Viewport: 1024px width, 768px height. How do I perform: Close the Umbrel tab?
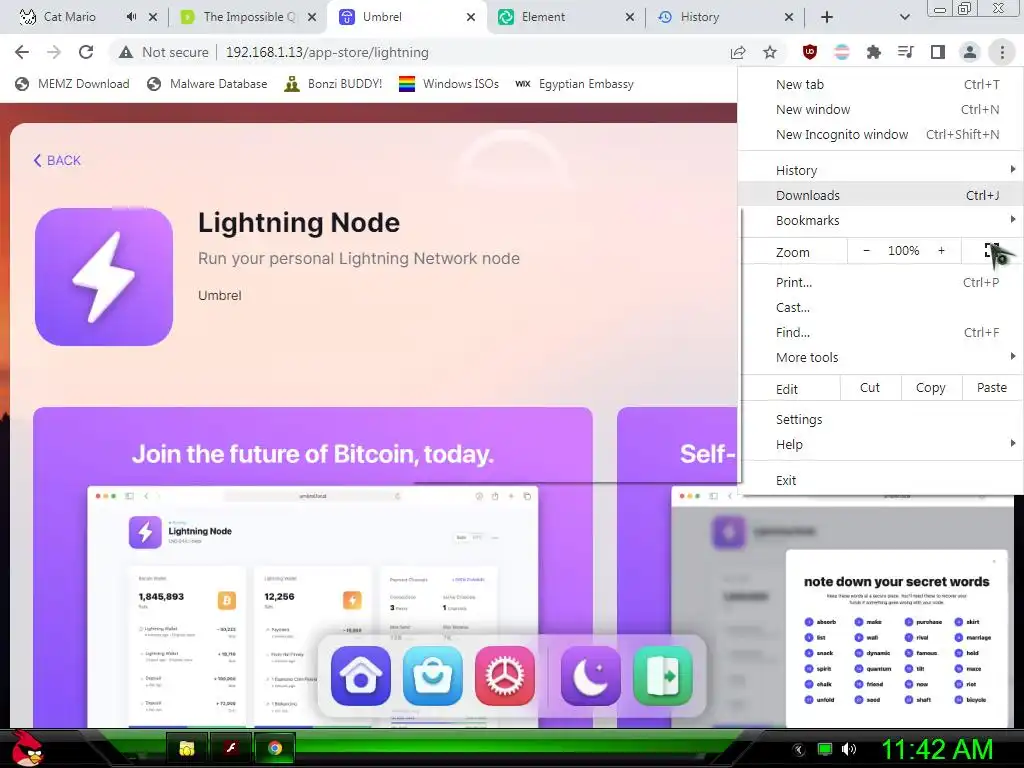pyautogui.click(x=471, y=17)
